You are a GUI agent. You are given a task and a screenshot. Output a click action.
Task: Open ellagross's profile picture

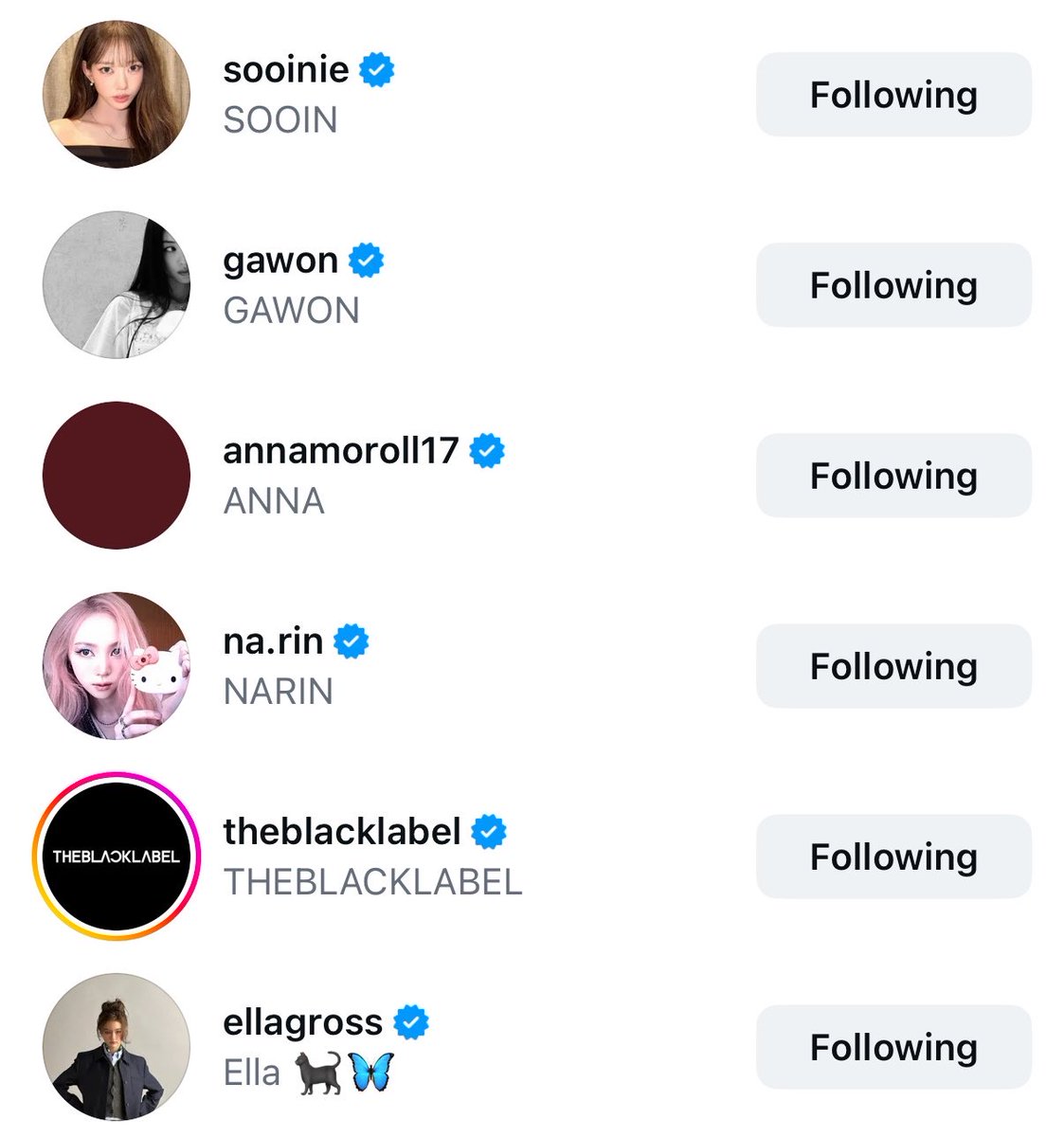click(117, 1047)
